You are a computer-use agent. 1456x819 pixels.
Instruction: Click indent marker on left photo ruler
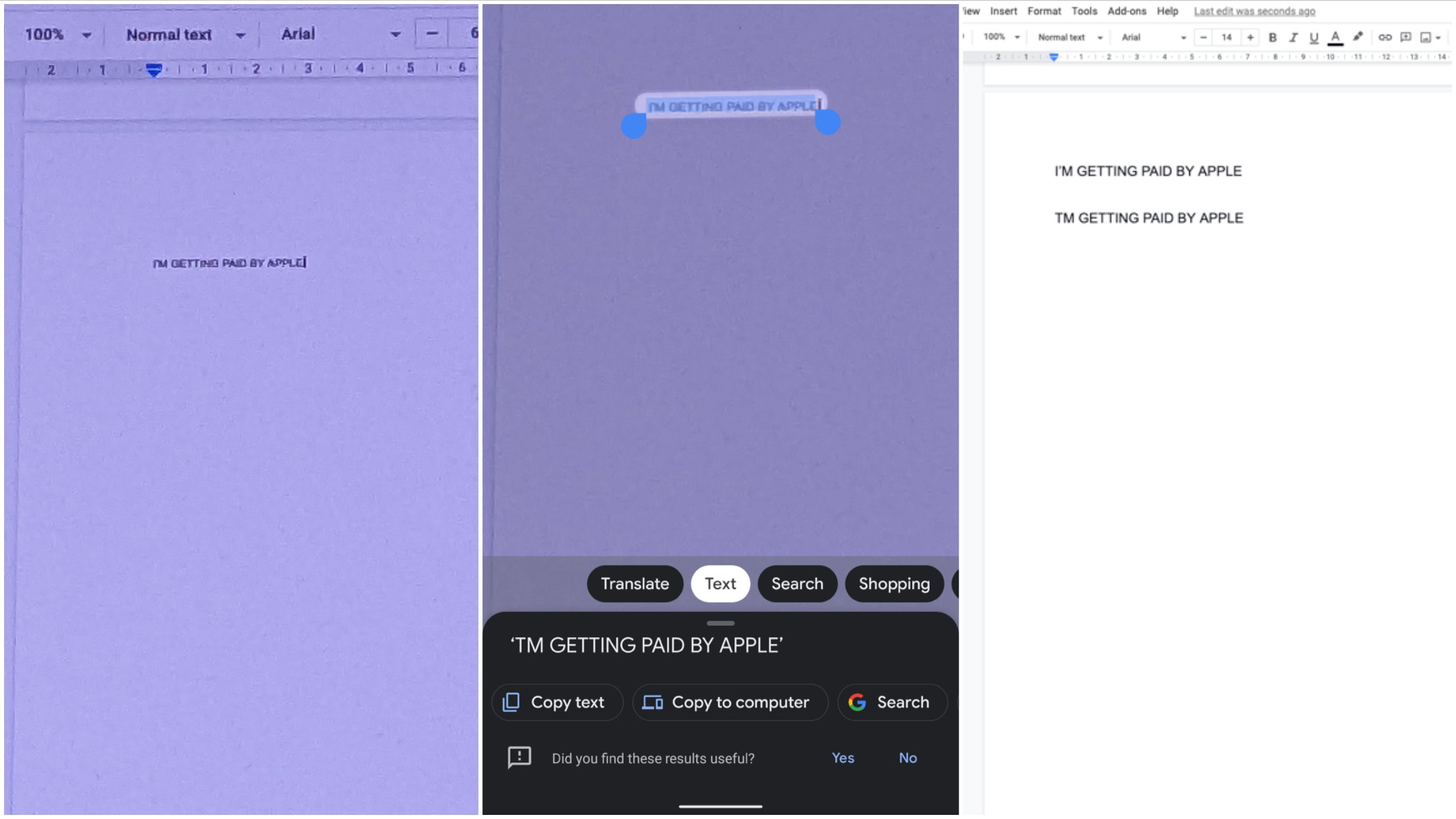tap(154, 70)
